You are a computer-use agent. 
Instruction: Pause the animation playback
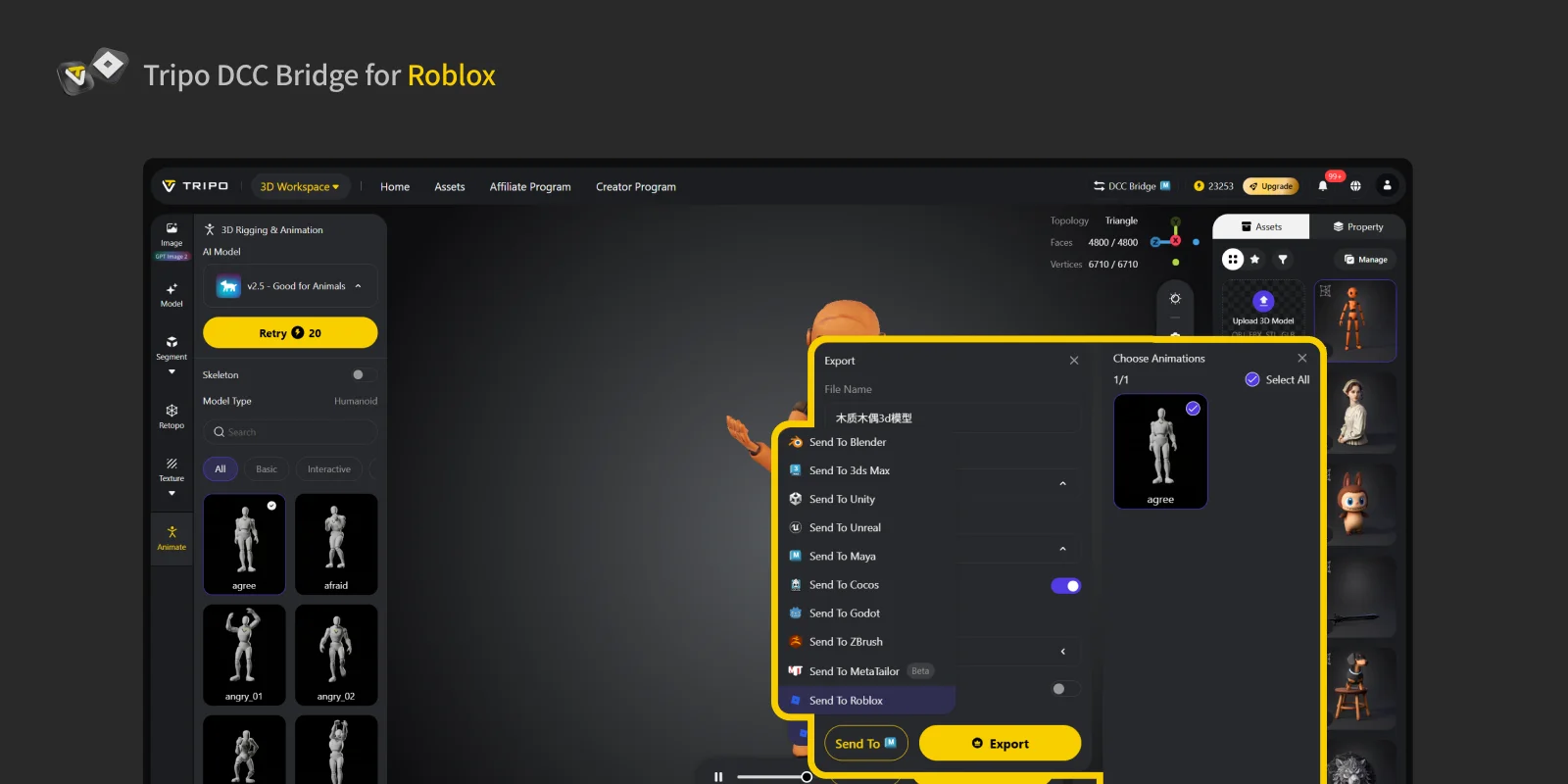[x=718, y=776]
